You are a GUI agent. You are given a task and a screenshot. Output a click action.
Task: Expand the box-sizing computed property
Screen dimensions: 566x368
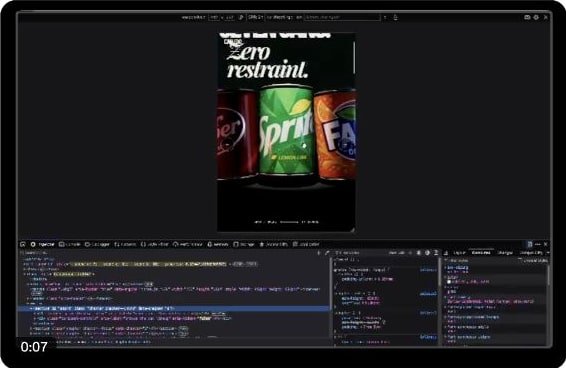pos(446,268)
